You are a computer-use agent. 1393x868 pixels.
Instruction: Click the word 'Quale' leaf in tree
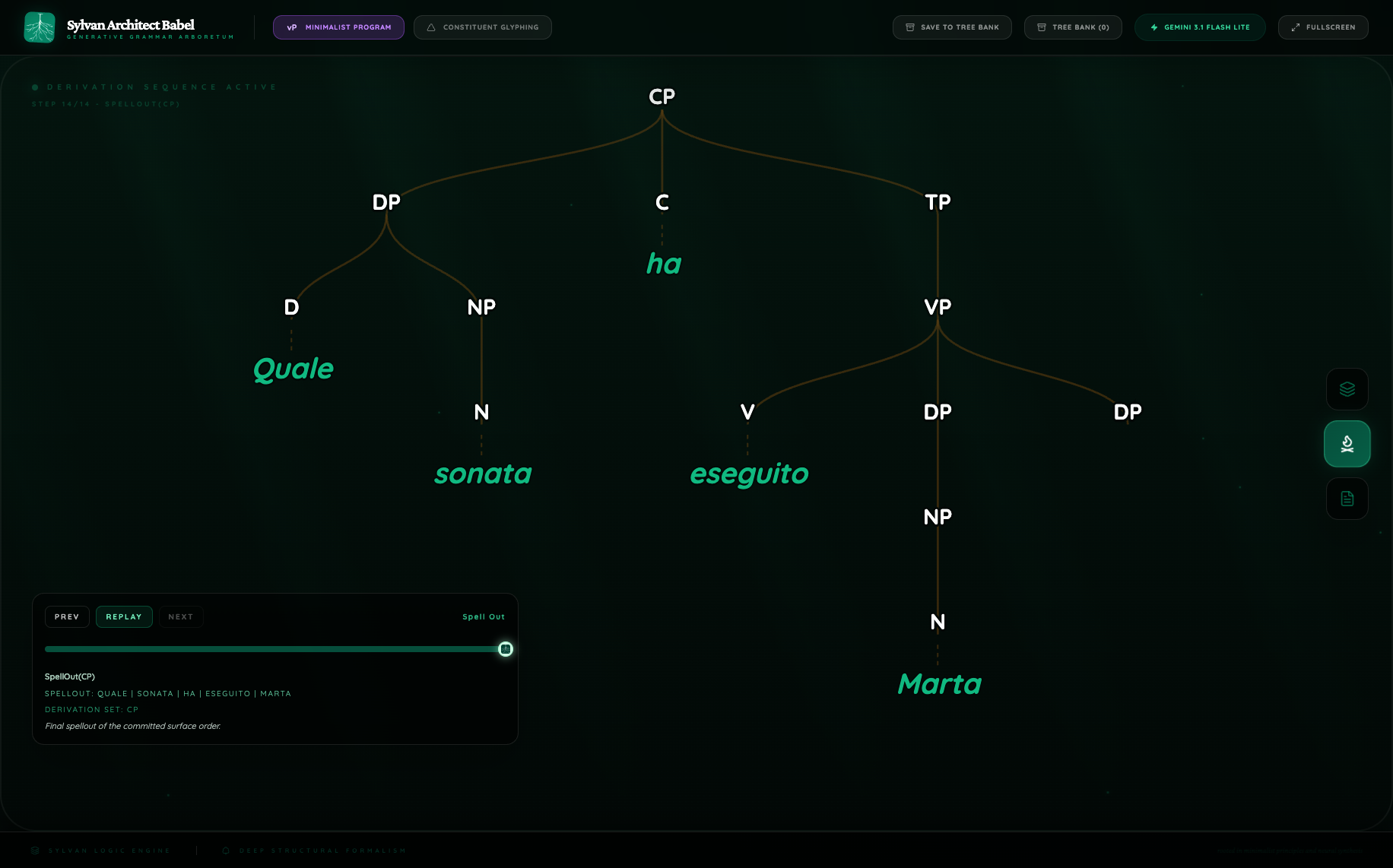point(293,369)
